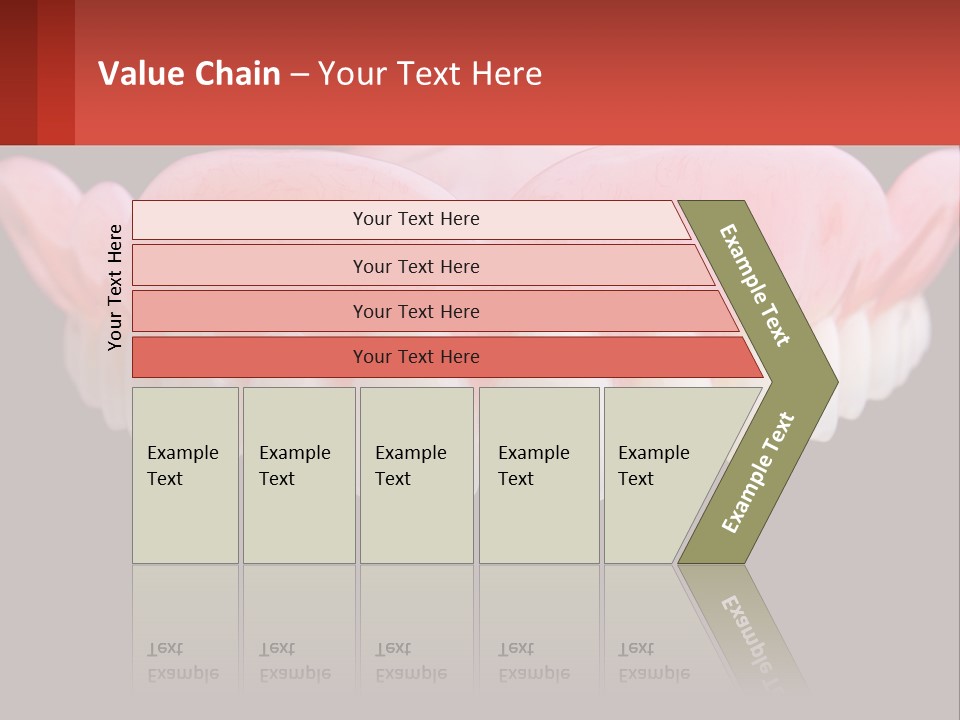Screen dimensions: 960x720
Task: Select the topmost lightest pink "Your Text Here" bar
Action: [x=416, y=219]
